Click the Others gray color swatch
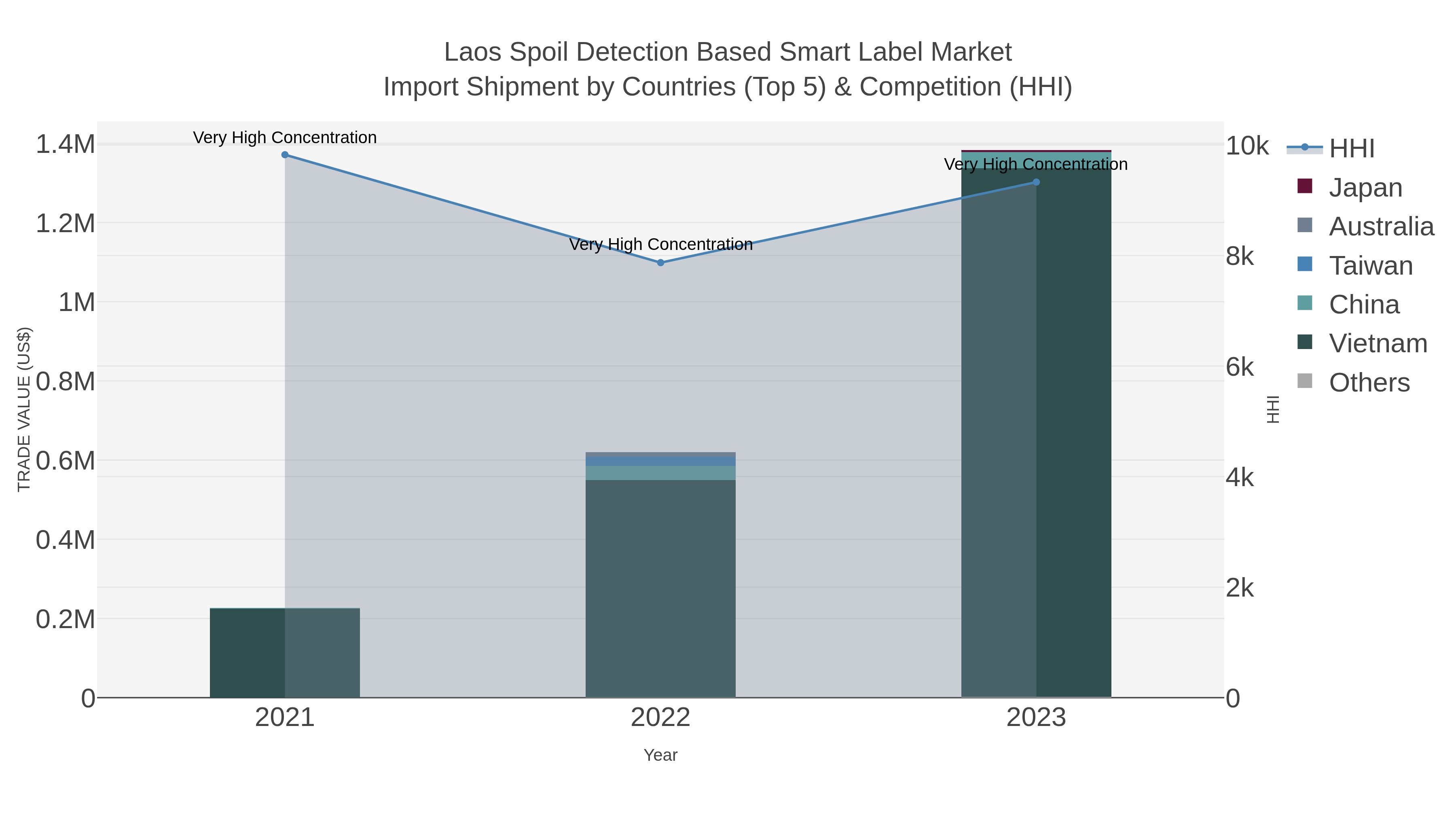The image size is (1456, 819). tap(1304, 381)
